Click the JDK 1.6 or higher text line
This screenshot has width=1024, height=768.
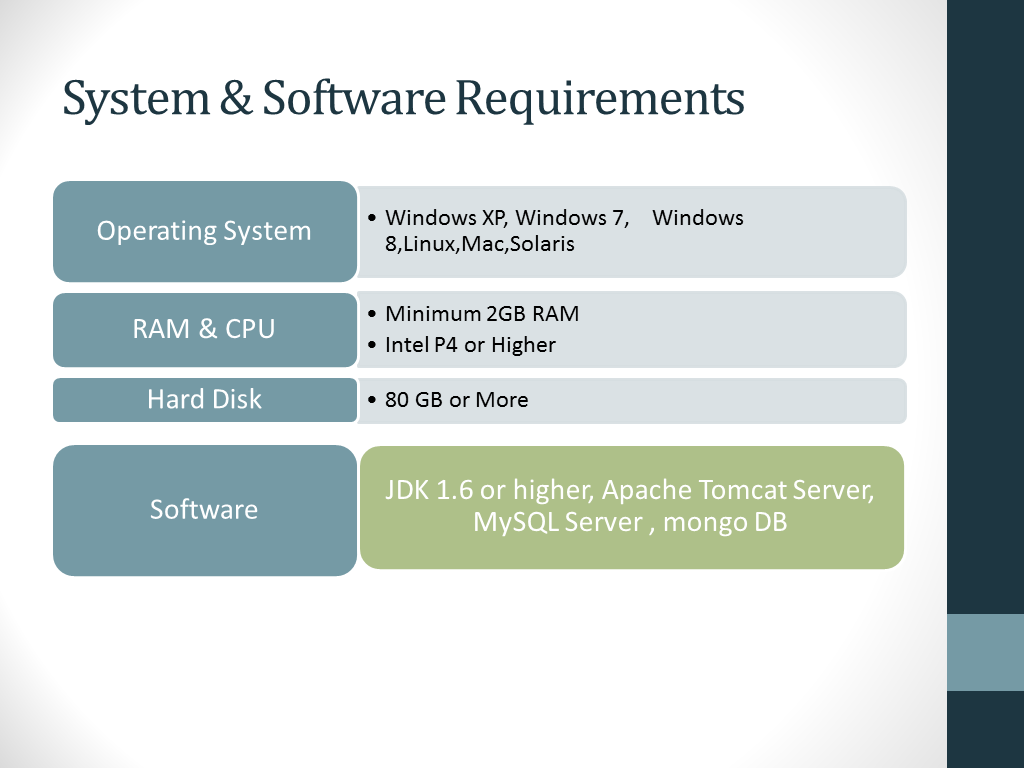click(x=630, y=490)
